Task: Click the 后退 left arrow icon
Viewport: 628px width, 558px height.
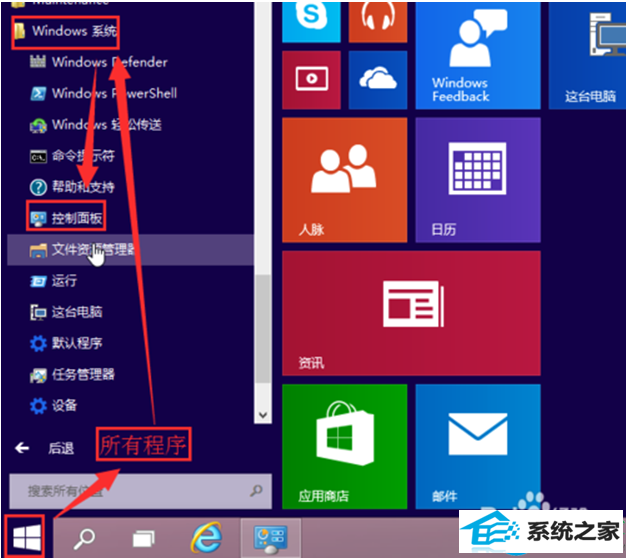Action: pyautogui.click(x=22, y=448)
